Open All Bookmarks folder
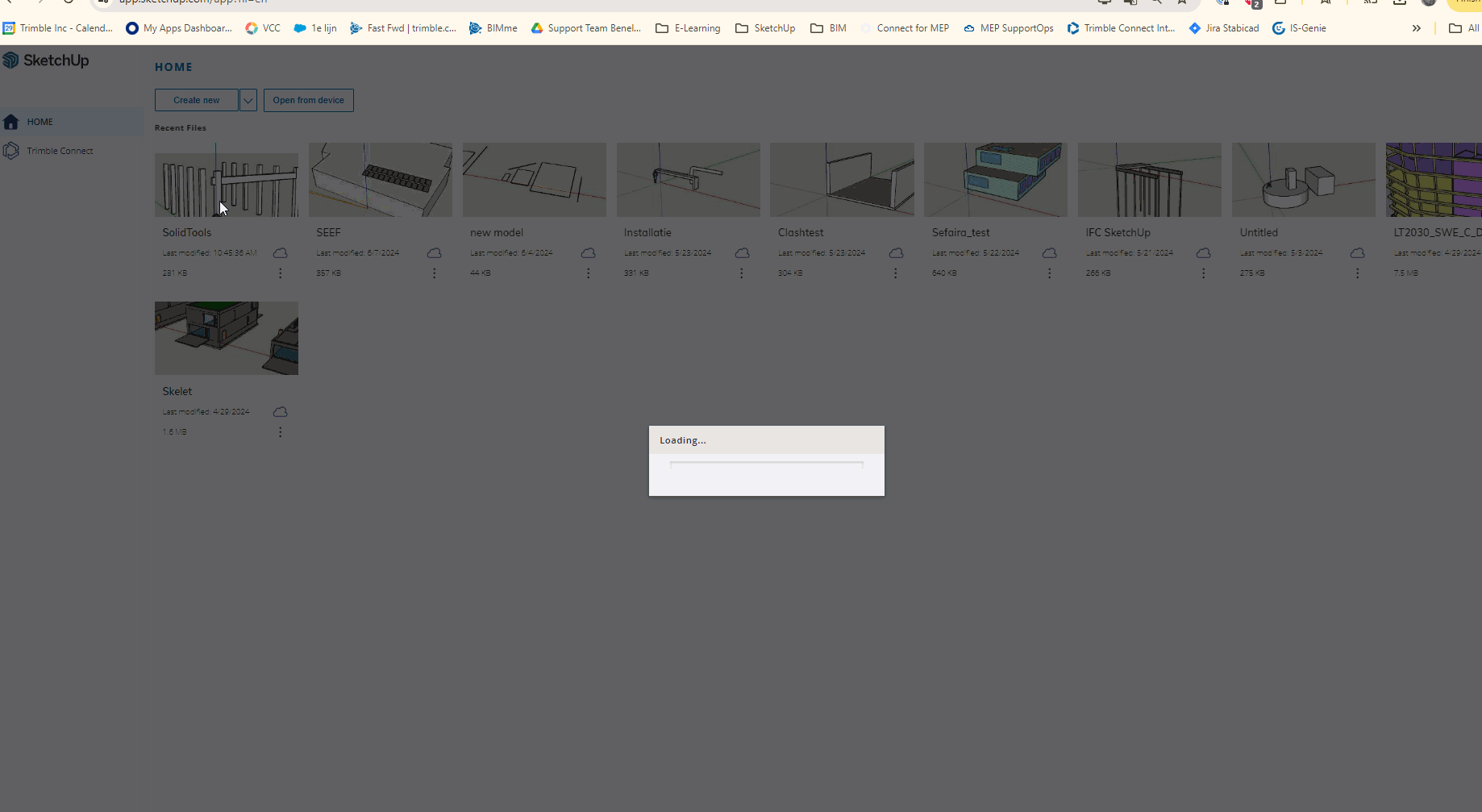1482x812 pixels. 1464,28
